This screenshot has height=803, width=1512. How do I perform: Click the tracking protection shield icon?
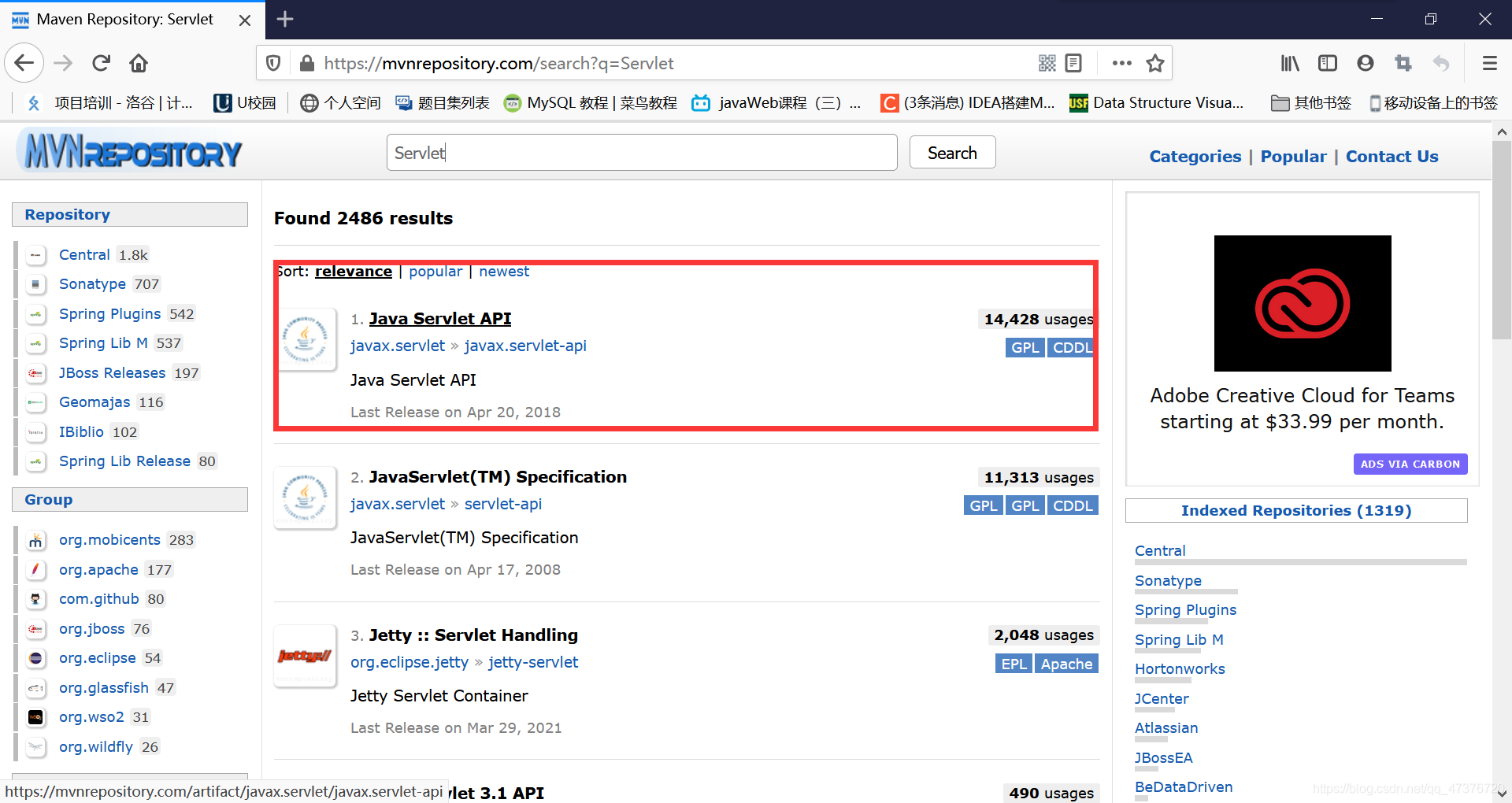click(x=273, y=63)
